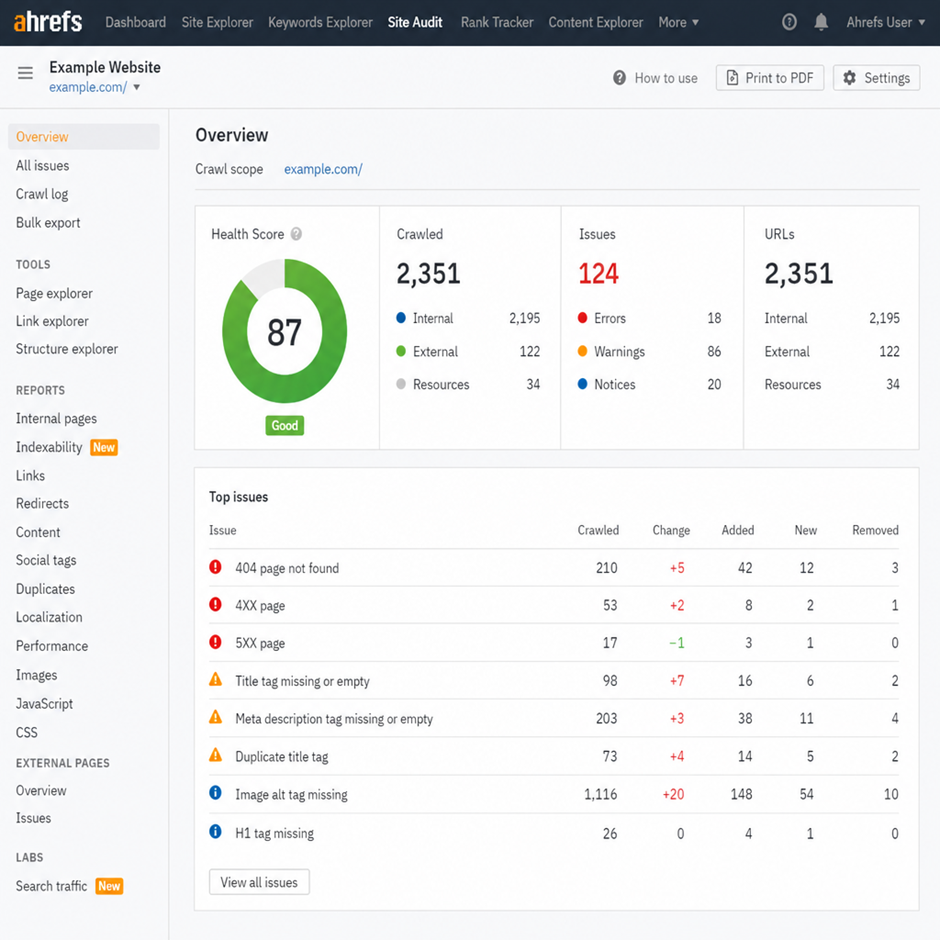Expand the example.com/ project dropdown arrow
This screenshot has width=940, height=940.
137,88
